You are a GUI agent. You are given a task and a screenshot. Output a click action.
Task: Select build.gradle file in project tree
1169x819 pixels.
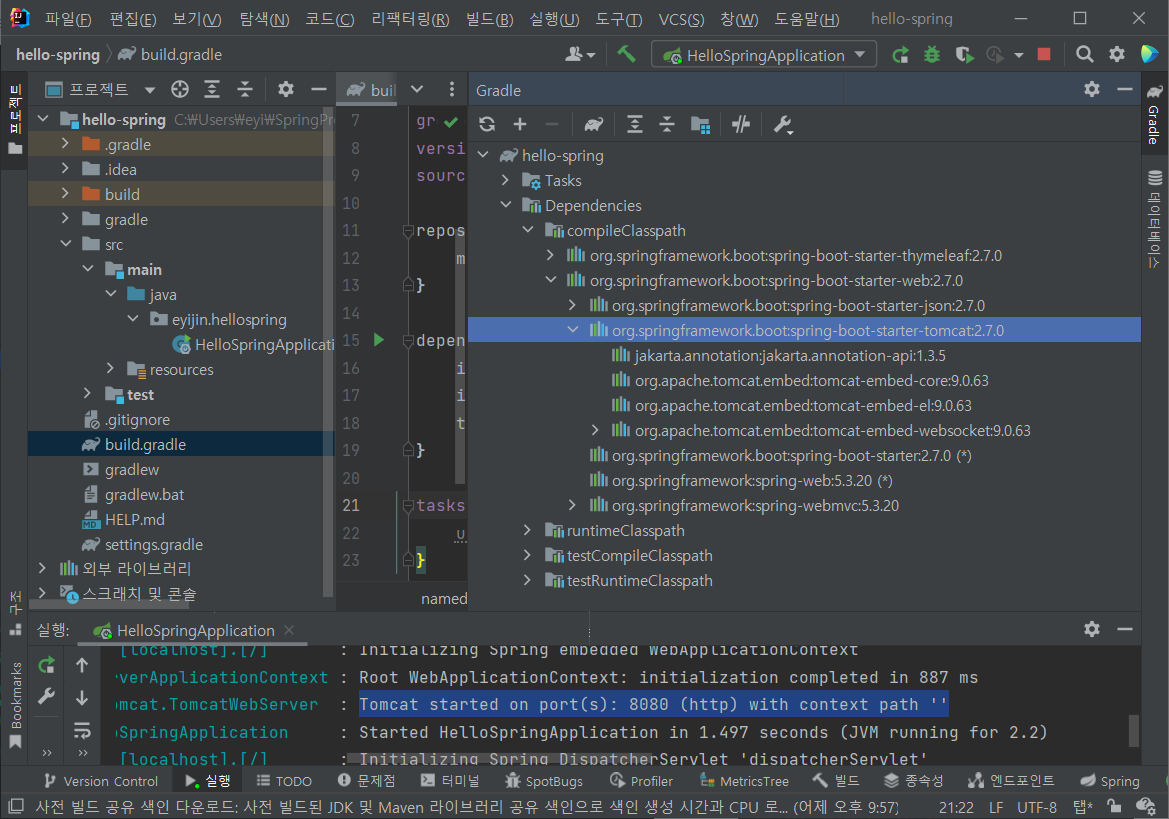pos(181,444)
